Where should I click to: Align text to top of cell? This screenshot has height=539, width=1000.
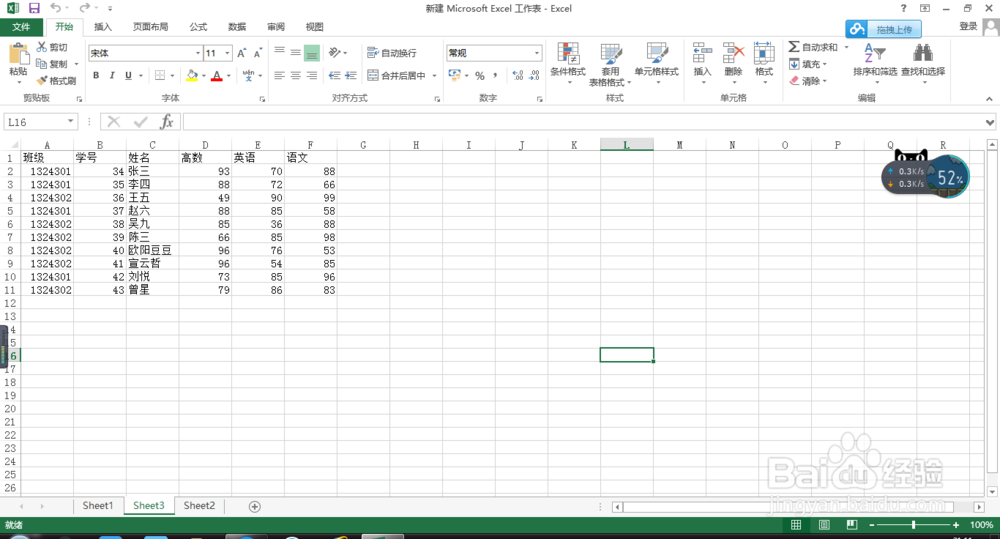[279, 52]
